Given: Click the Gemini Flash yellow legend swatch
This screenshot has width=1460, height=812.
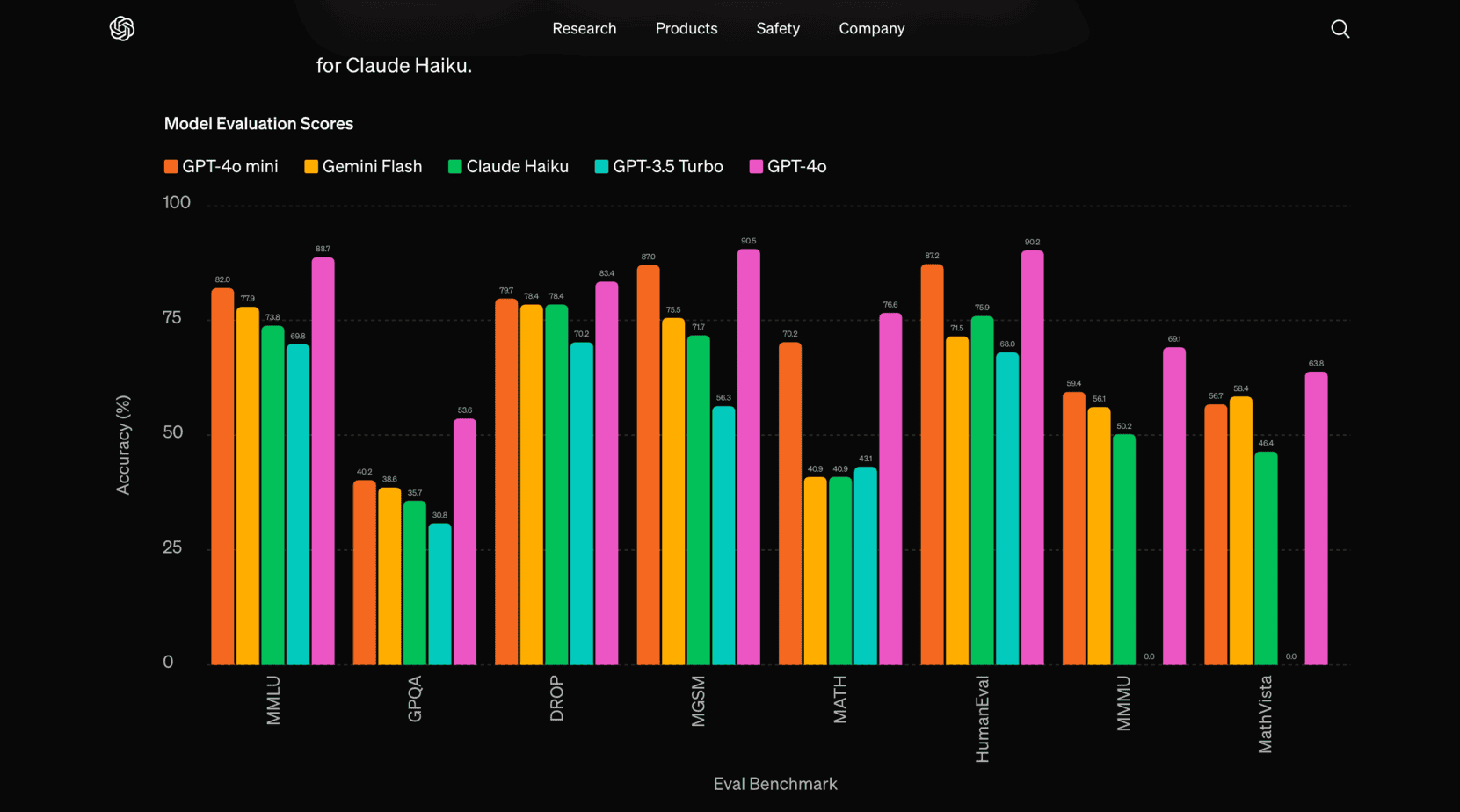Looking at the screenshot, I should [x=311, y=167].
